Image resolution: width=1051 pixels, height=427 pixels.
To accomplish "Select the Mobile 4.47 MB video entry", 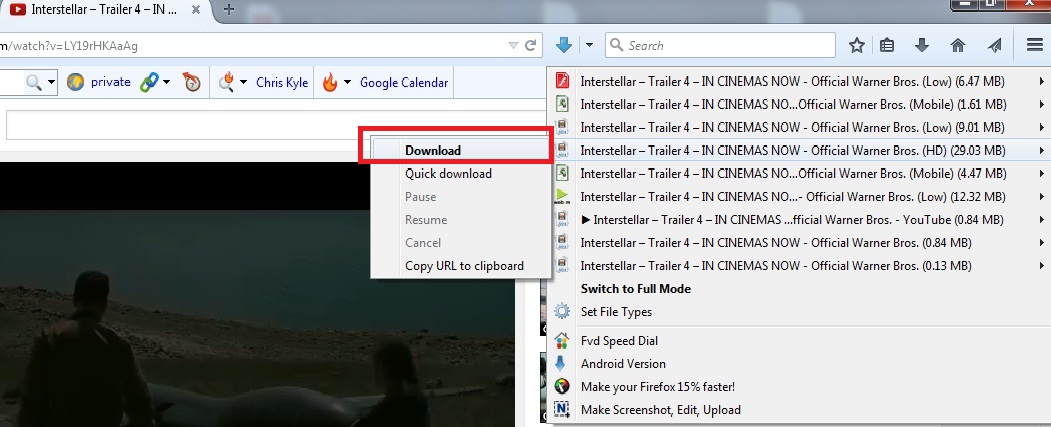I will [800, 174].
